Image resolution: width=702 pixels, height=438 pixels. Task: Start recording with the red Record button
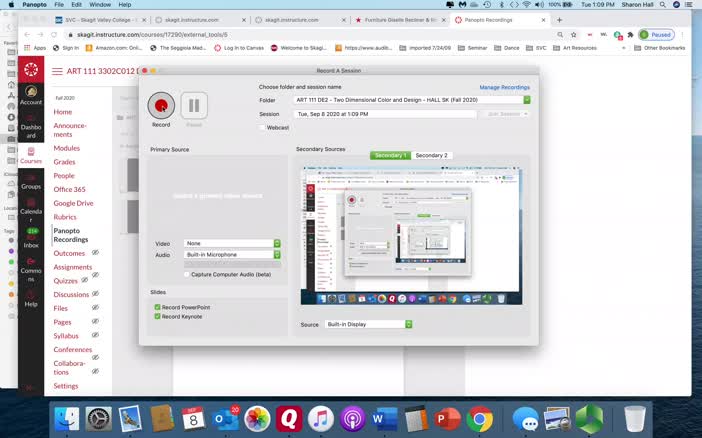[161, 105]
